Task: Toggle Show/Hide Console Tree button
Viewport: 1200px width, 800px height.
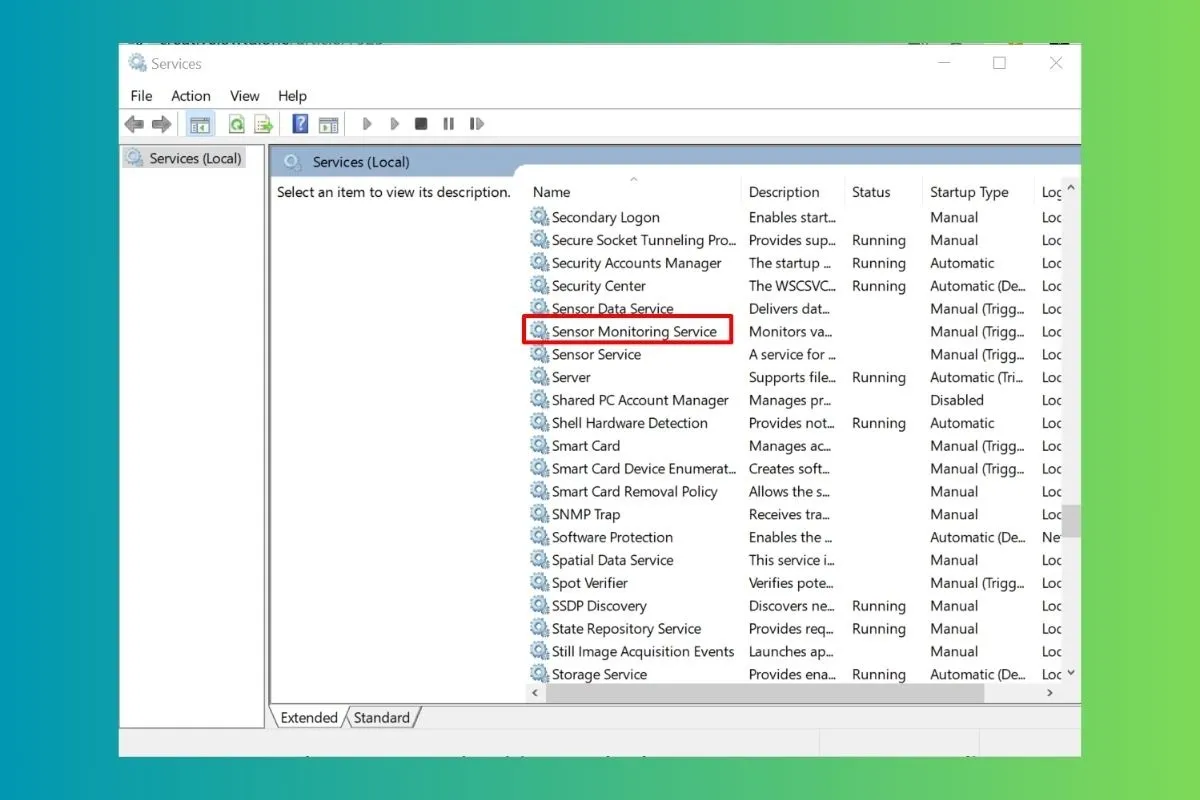Action: 200,124
